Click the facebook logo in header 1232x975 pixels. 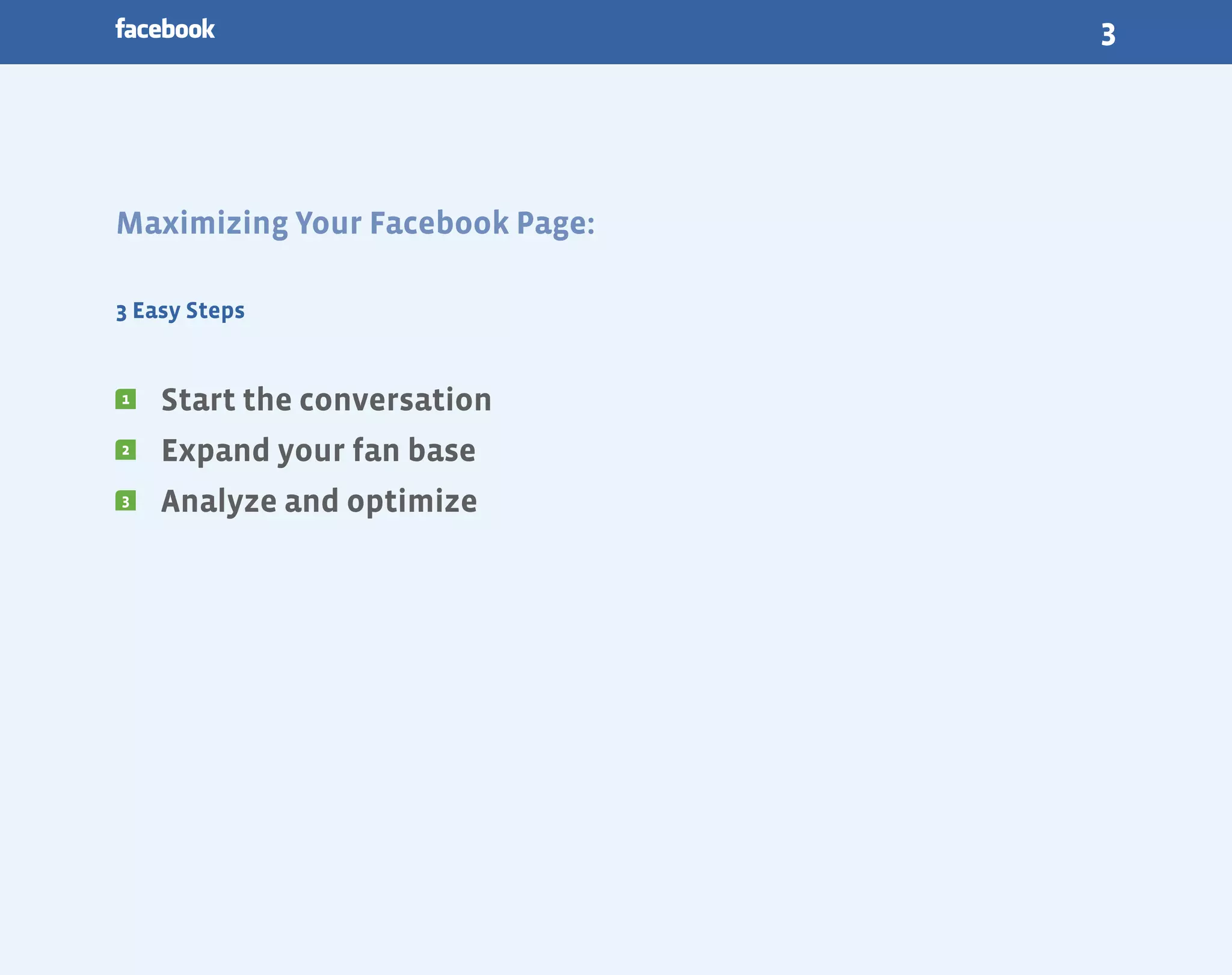(x=165, y=29)
